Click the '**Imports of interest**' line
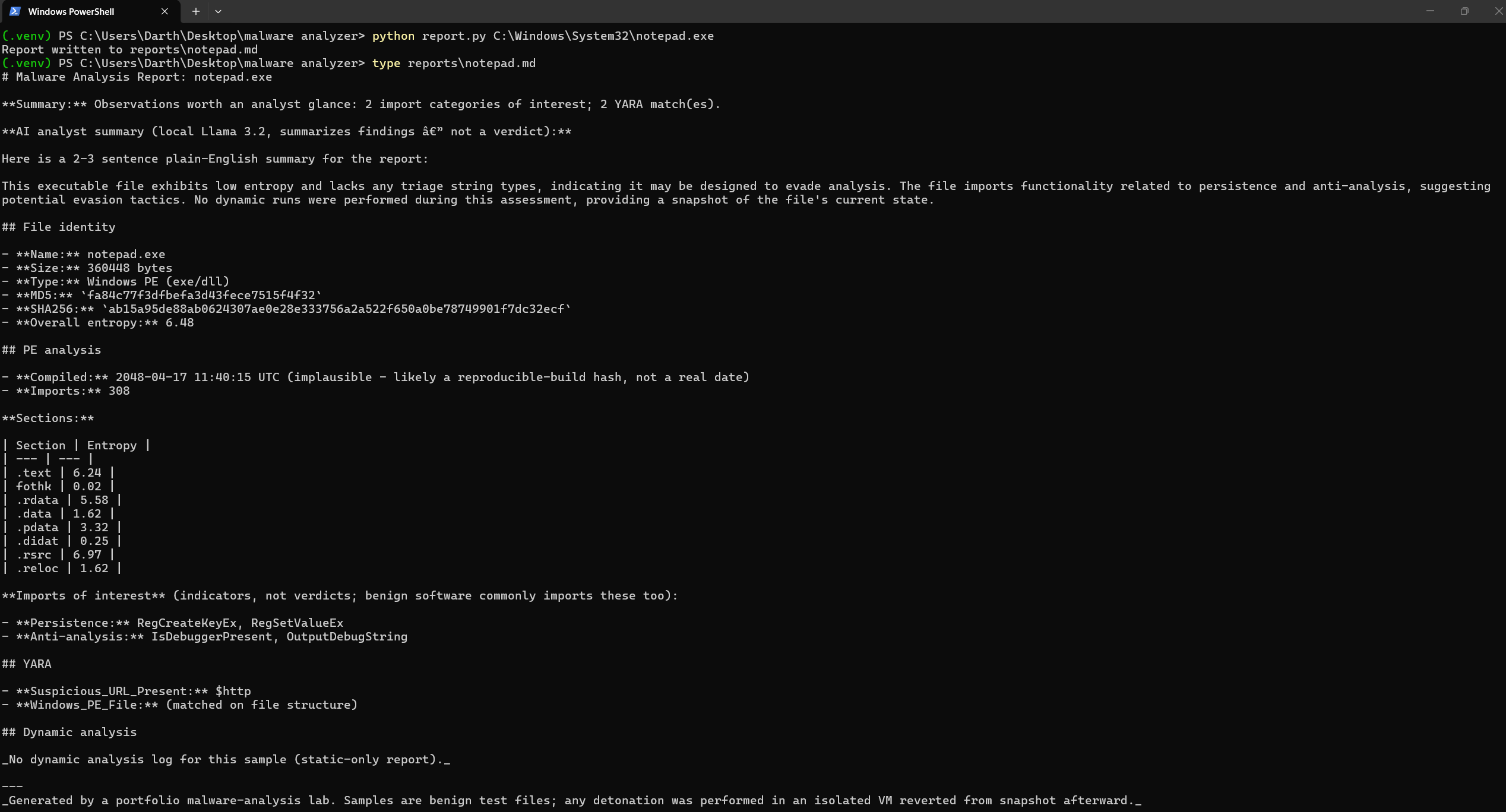The image size is (1506, 812). pyautogui.click(x=340, y=596)
